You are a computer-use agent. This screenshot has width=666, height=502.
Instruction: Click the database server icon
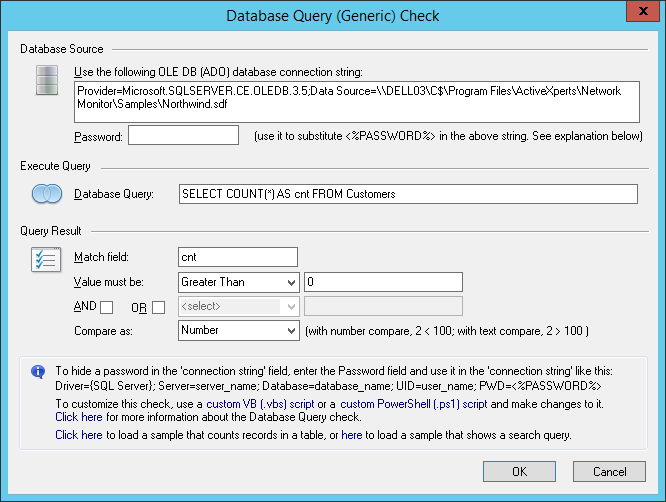pos(45,81)
